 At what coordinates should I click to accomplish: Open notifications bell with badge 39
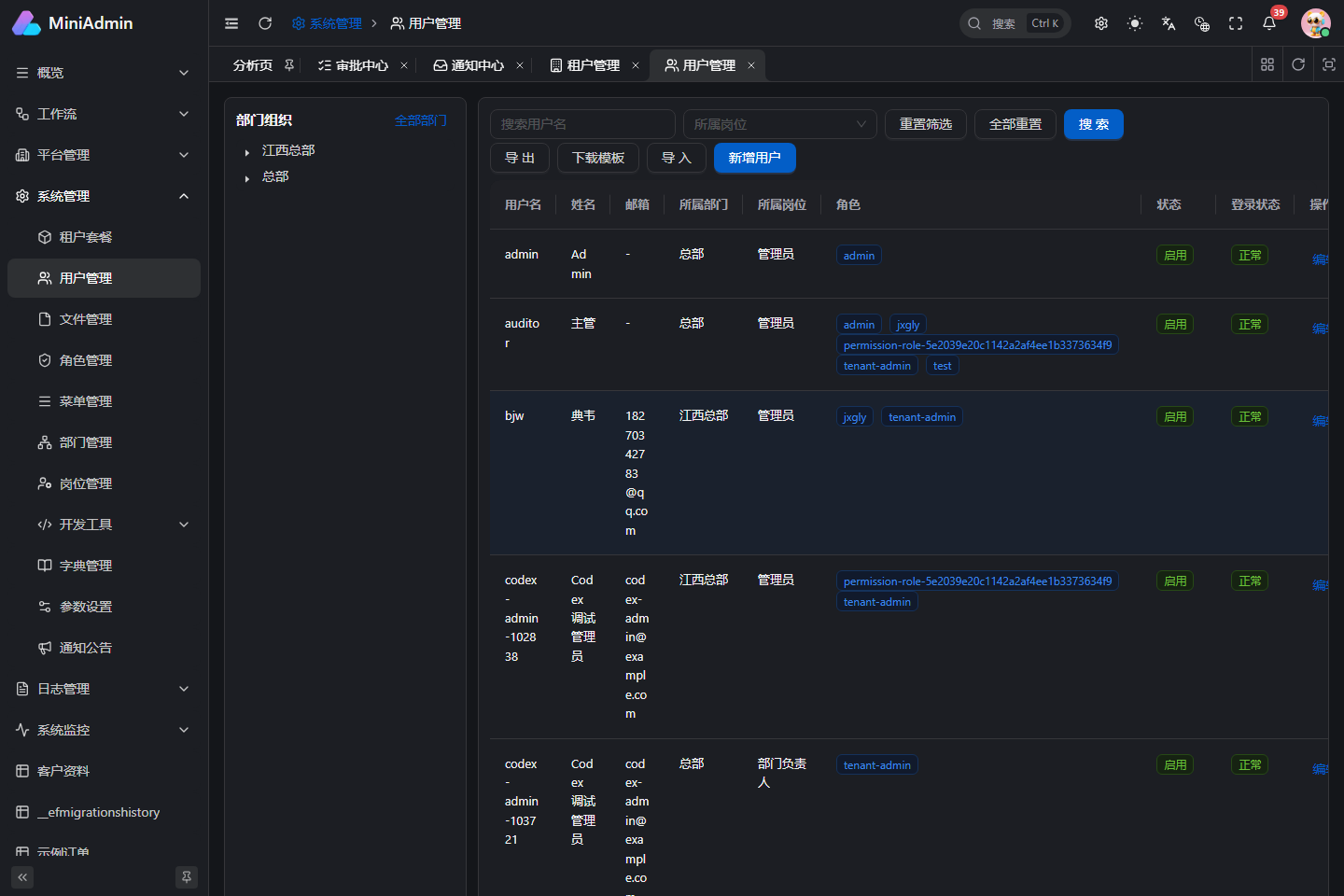click(x=1269, y=23)
